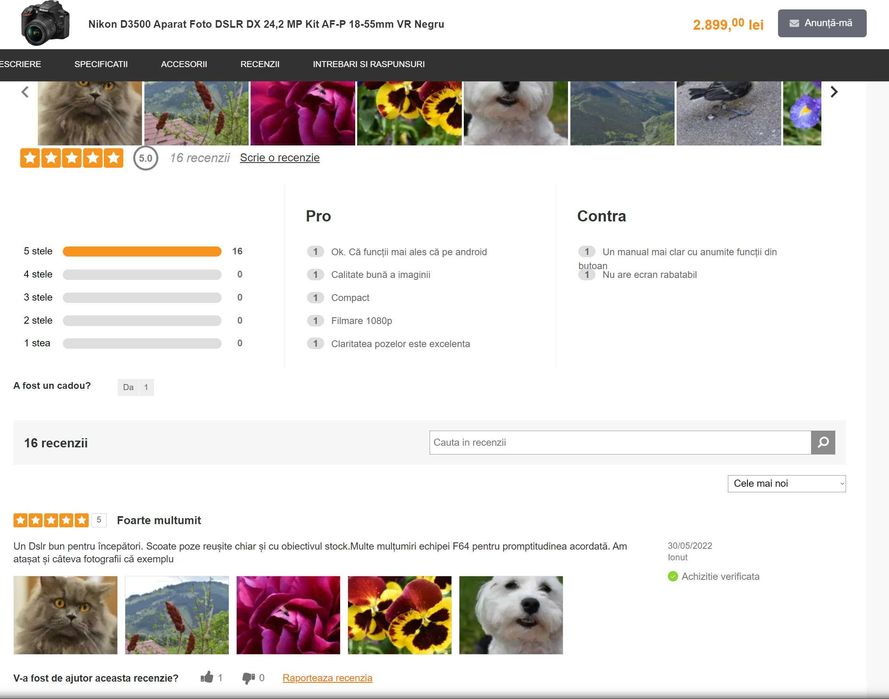Open the bird thumbnail in carousel
The image size is (889, 699).
729,113
